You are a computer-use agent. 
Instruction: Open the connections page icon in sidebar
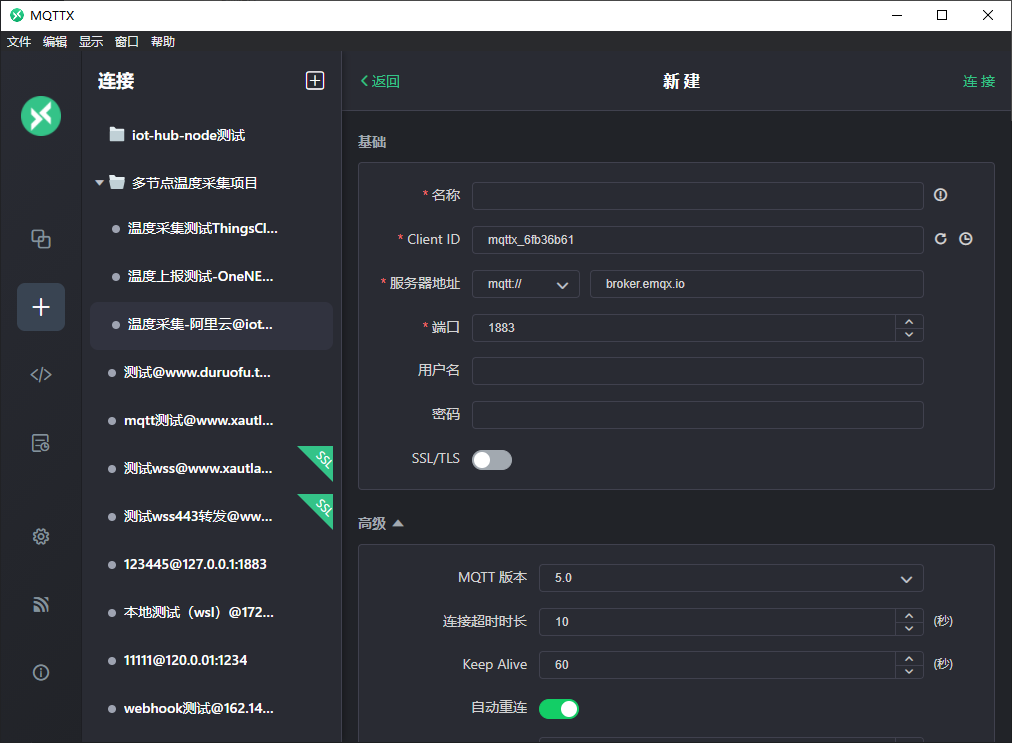[41, 239]
